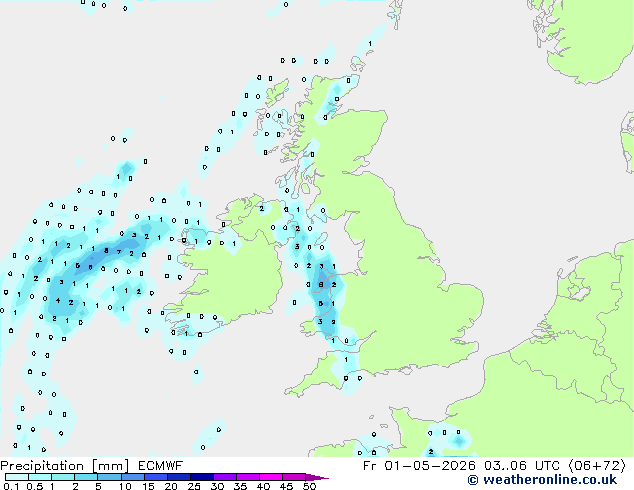Click the legend swatch between 5 and 10

(109, 477)
